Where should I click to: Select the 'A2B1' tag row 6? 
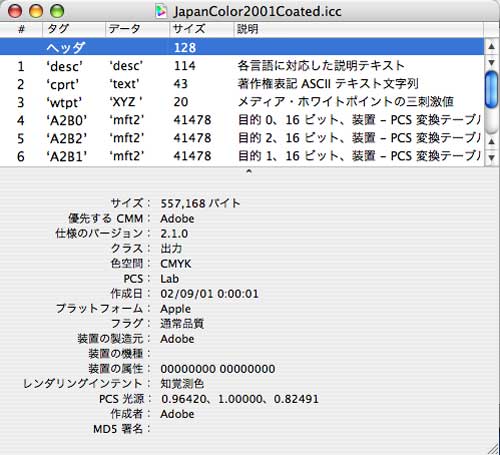pyautogui.click(x=242, y=156)
